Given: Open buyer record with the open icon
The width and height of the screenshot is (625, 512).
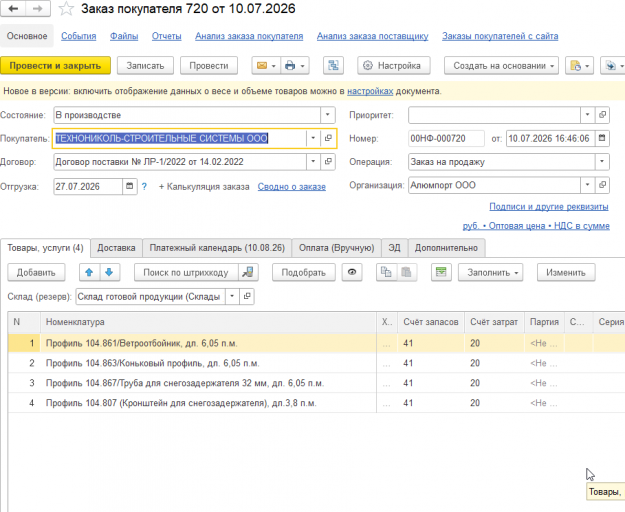Looking at the screenshot, I should click(328, 138).
